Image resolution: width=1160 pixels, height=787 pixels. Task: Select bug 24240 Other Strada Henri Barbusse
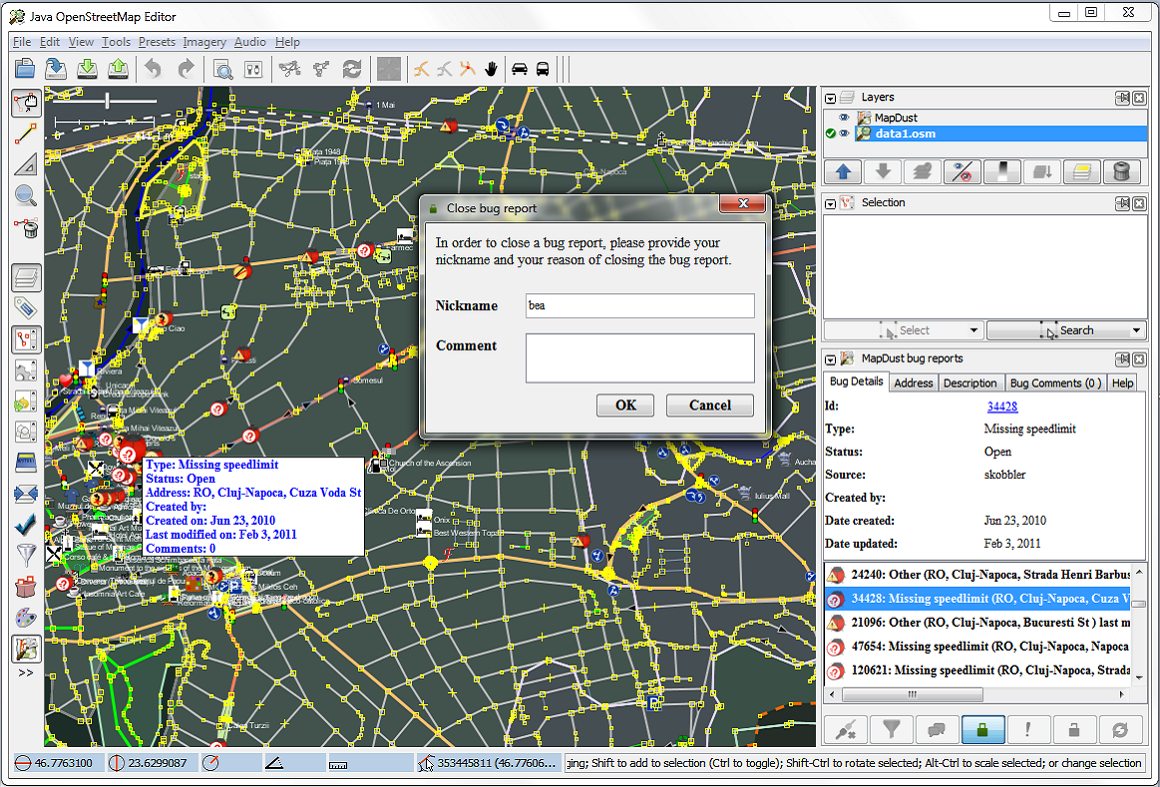tap(977, 575)
